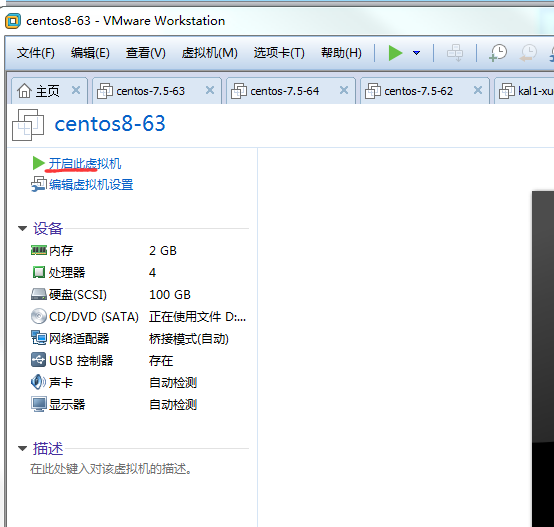This screenshot has height=527, width=554.
Task: Open the 查看(V) menu
Action: pyautogui.click(x=146, y=53)
